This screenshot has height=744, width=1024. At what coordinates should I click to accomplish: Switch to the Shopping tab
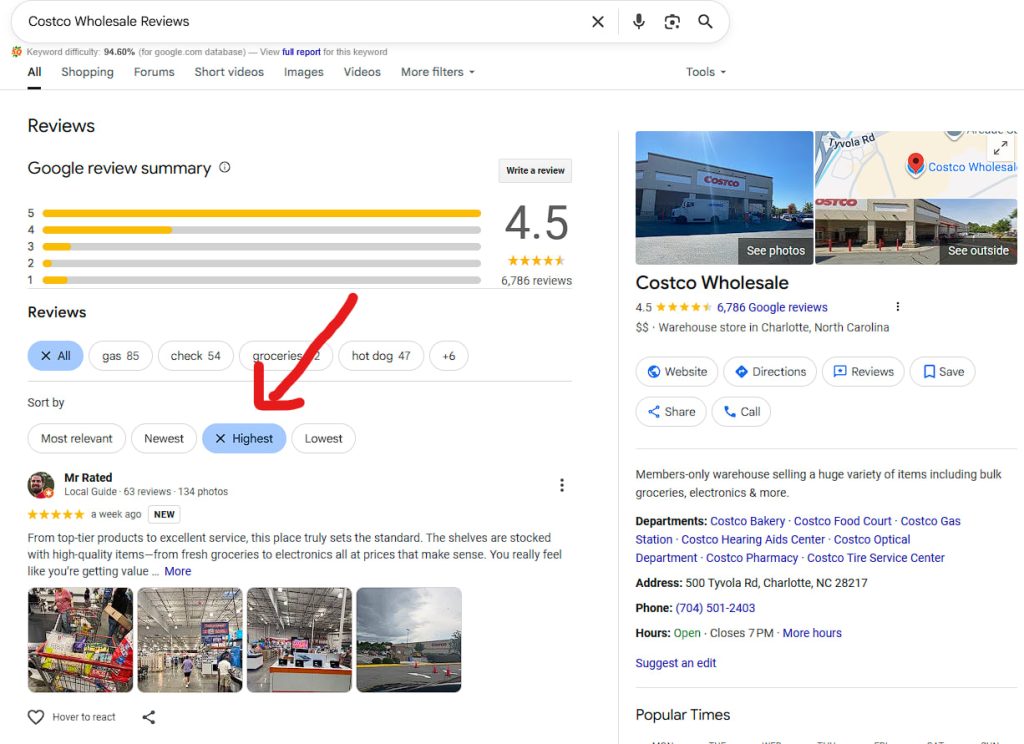(x=88, y=72)
